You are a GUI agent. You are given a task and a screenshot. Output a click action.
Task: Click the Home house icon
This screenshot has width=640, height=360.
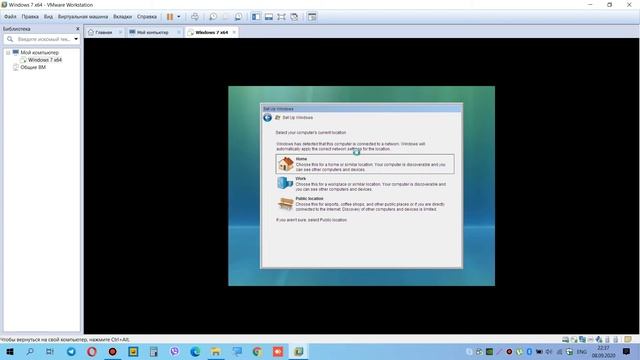click(x=286, y=164)
